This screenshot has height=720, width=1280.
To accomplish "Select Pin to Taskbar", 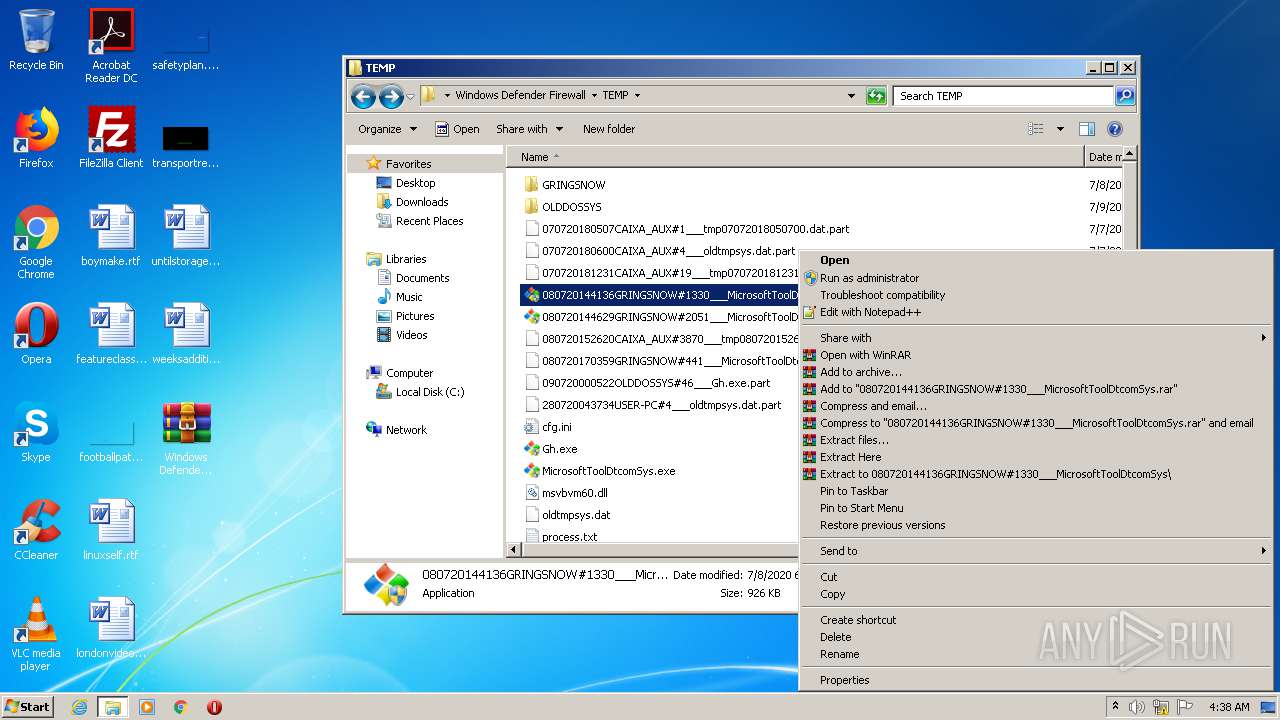I will click(1036, 491).
